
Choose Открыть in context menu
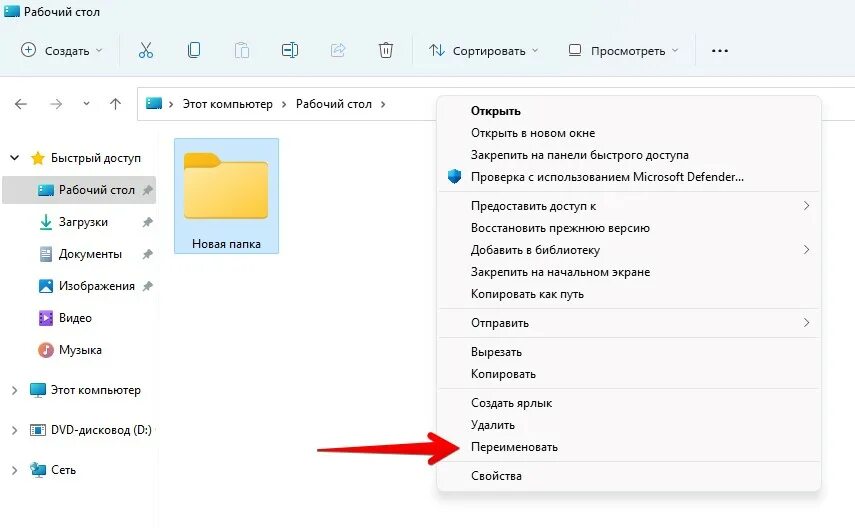tap(629, 111)
